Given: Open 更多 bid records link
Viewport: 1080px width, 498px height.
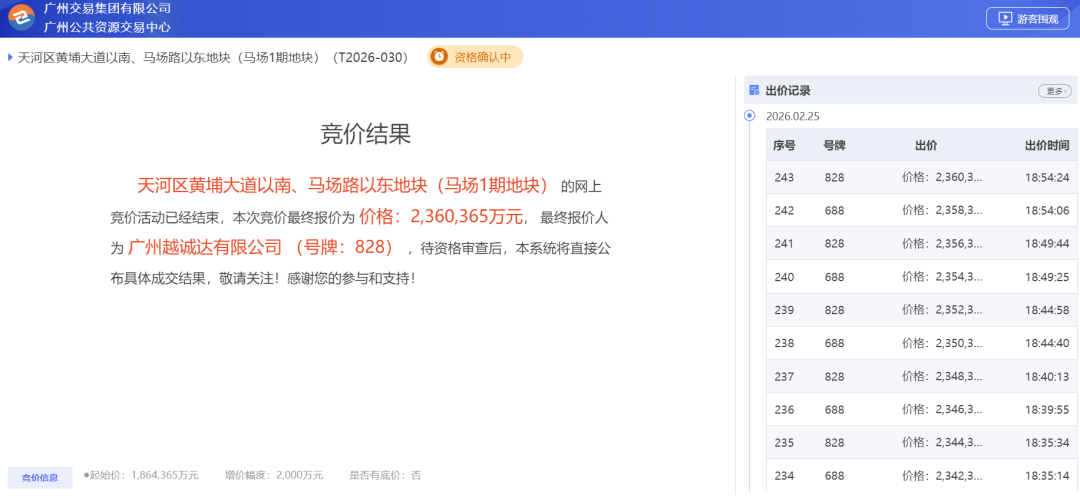Looking at the screenshot, I should click(x=1055, y=91).
